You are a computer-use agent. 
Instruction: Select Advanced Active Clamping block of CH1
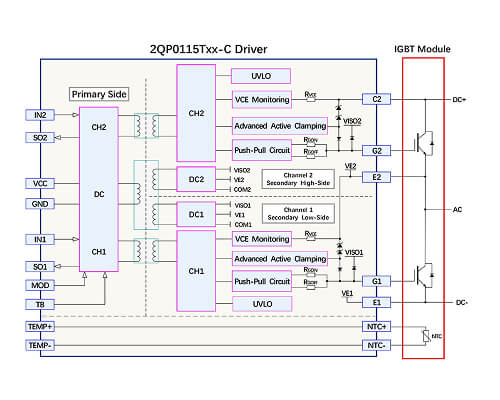[280, 259]
